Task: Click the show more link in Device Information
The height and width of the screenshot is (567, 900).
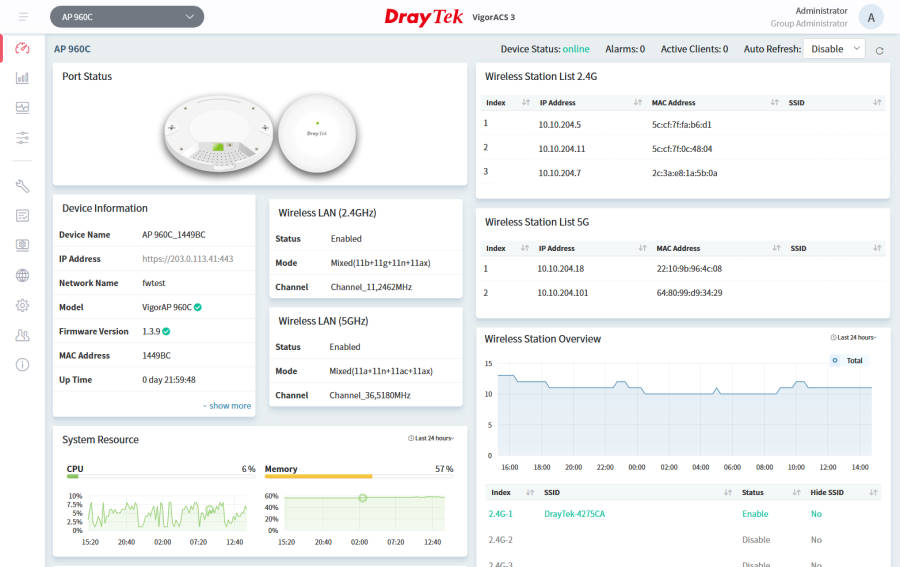Action: pyautogui.click(x=227, y=406)
